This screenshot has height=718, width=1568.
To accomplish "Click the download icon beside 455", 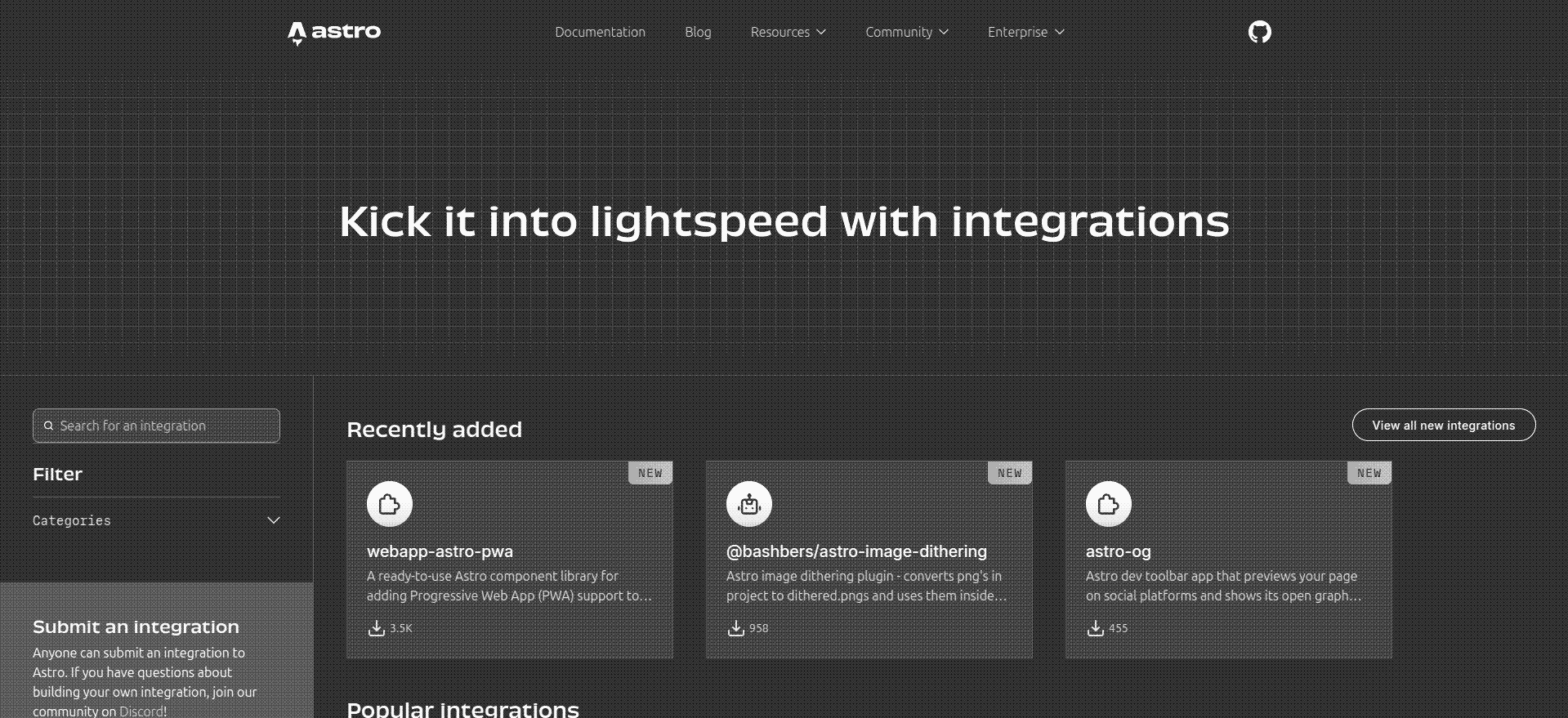I will (x=1095, y=628).
